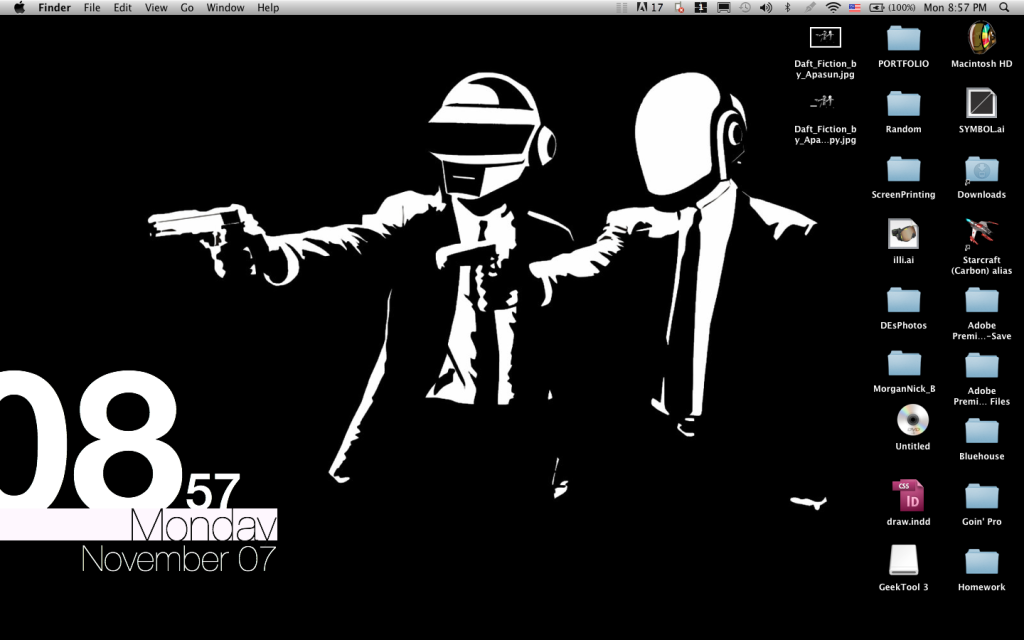The height and width of the screenshot is (640, 1024).
Task: Open the SYMBOL.ai Illustrator file
Action: point(980,106)
